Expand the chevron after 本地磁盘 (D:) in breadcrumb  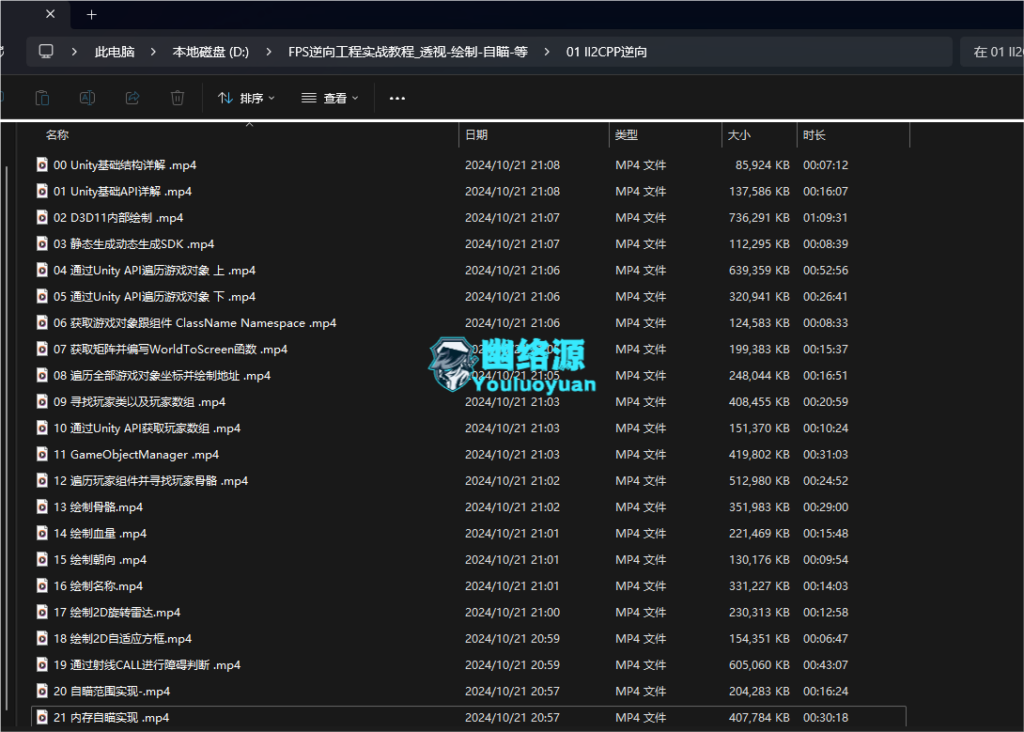click(x=268, y=52)
